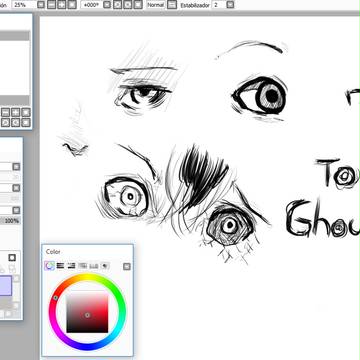Screen dimensions: 360x360
Task: Reset canvas zoom from the top toolbar
Action: [x=72, y=5]
